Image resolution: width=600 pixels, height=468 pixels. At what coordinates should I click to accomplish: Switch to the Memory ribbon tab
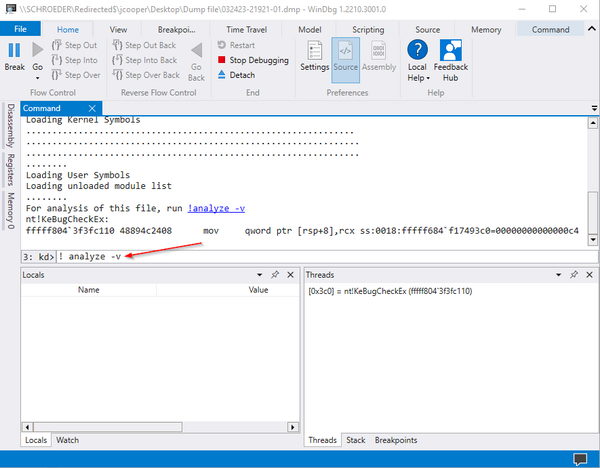486,29
